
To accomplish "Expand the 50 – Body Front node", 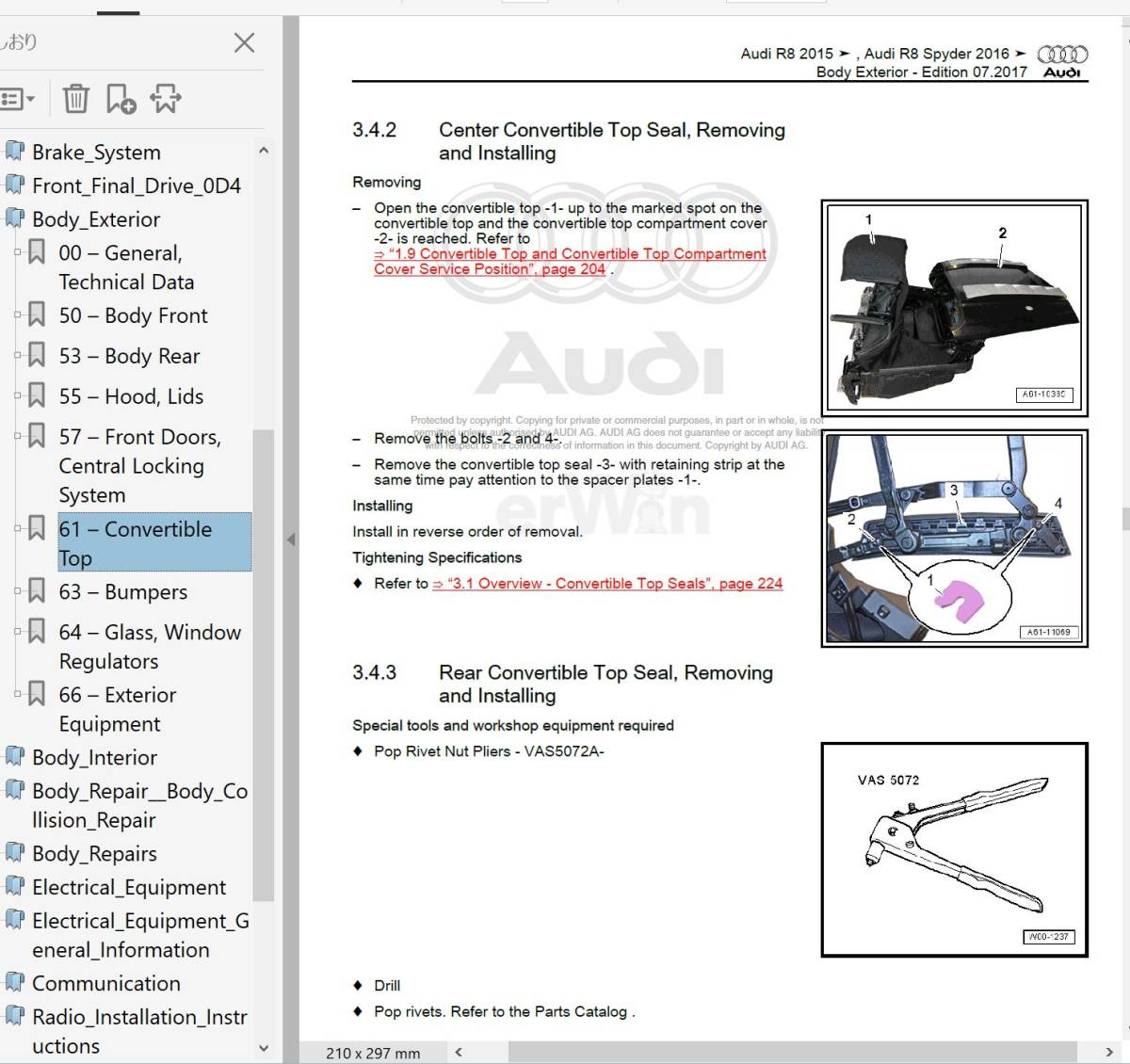I will (18, 314).
